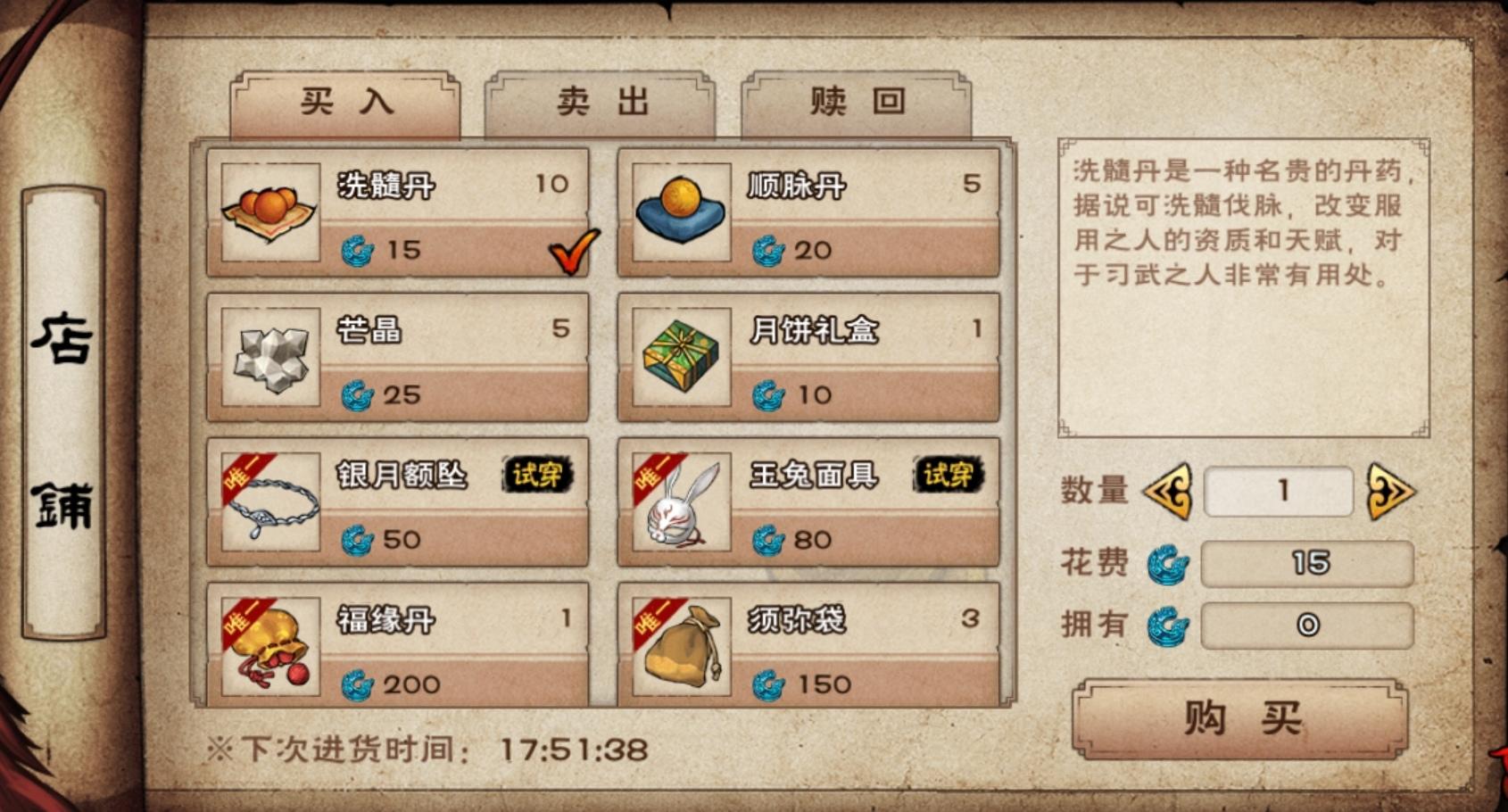
Task: Select the 顺脉丹 orange pill icon
Action: (681, 212)
